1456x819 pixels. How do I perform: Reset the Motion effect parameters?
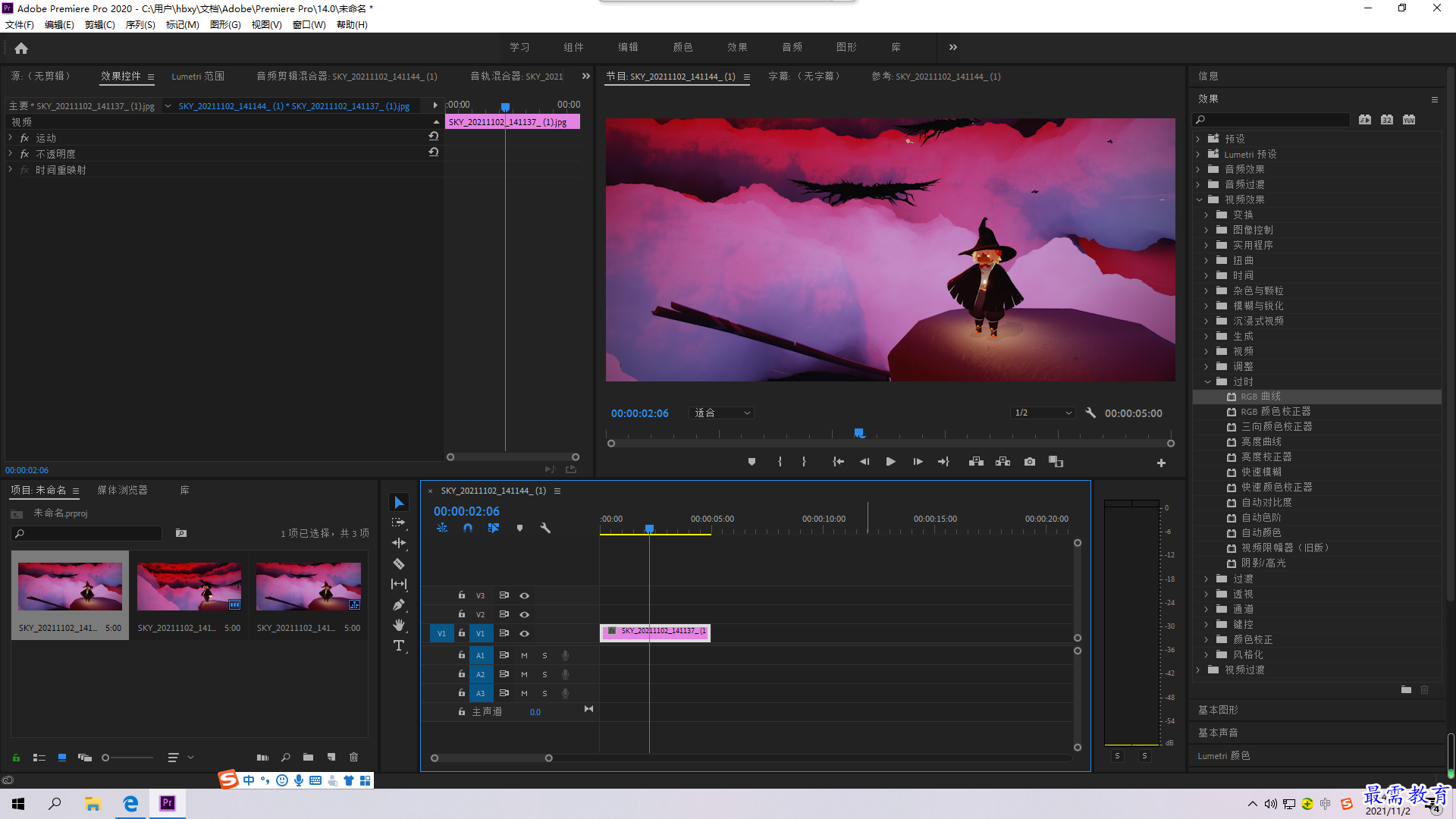click(434, 136)
